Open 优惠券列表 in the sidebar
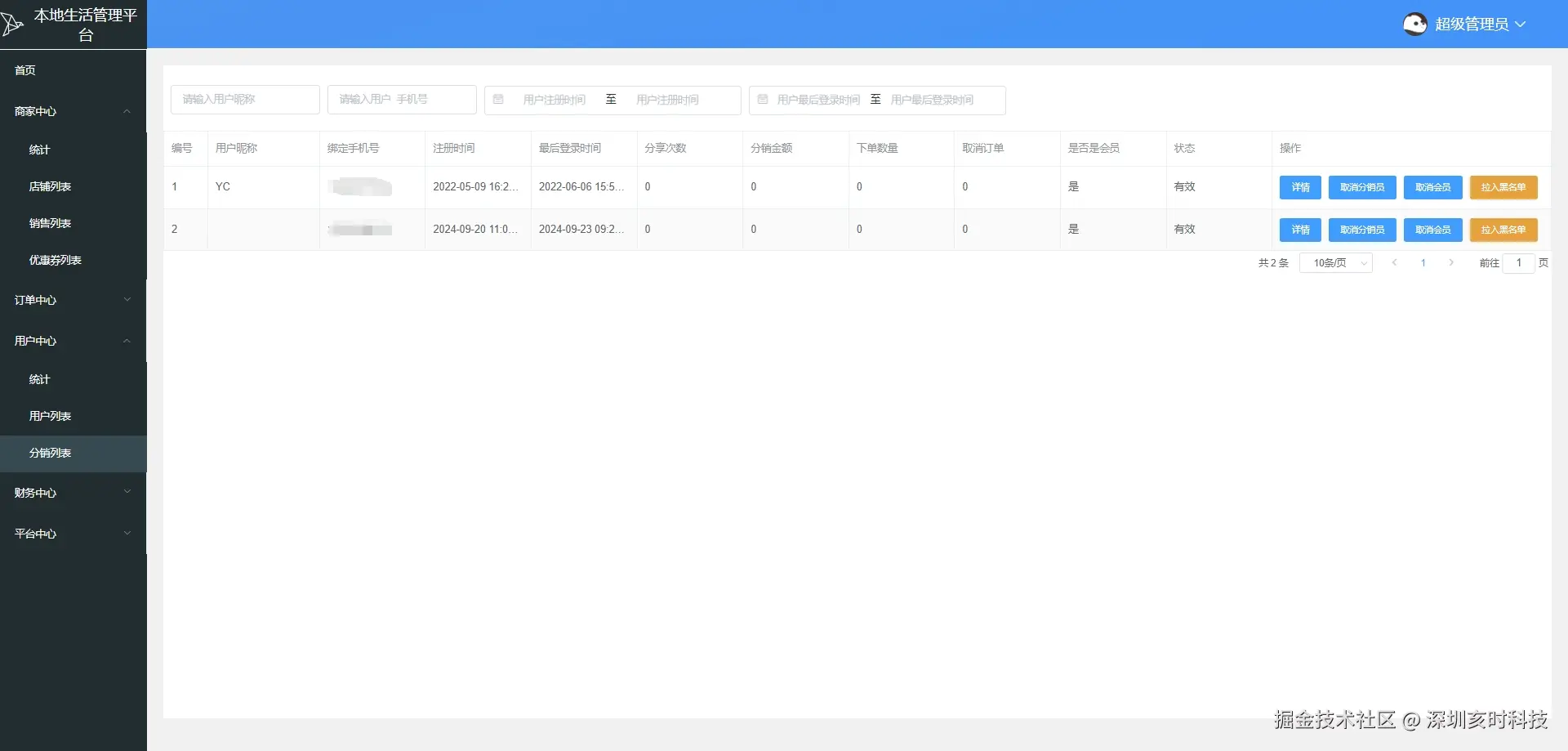Screen dimensions: 1568x751 [x=73, y=260]
